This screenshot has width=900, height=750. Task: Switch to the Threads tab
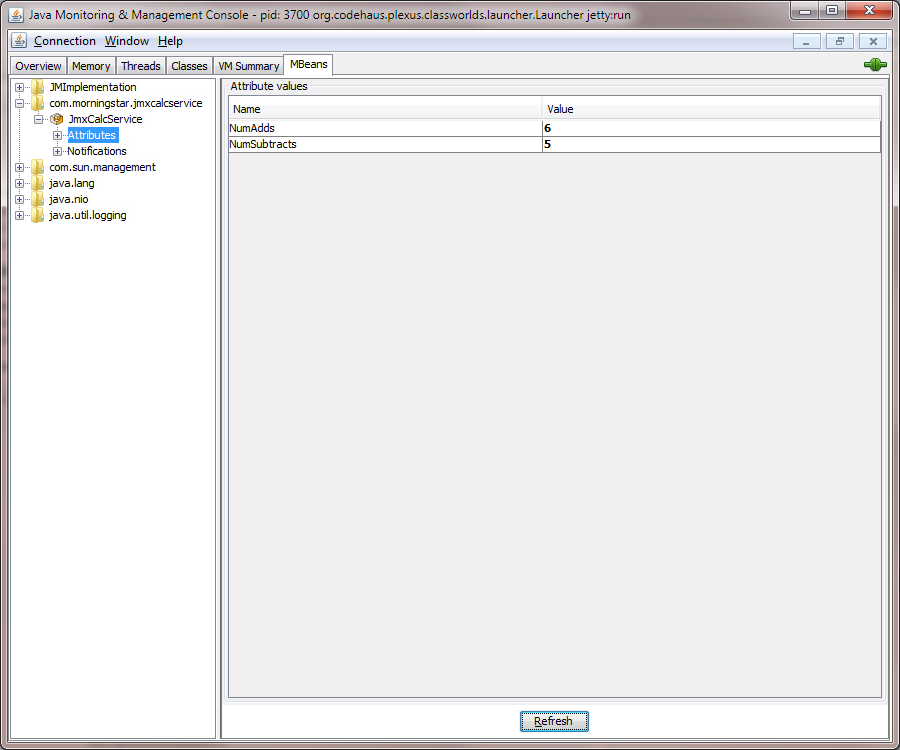point(141,66)
